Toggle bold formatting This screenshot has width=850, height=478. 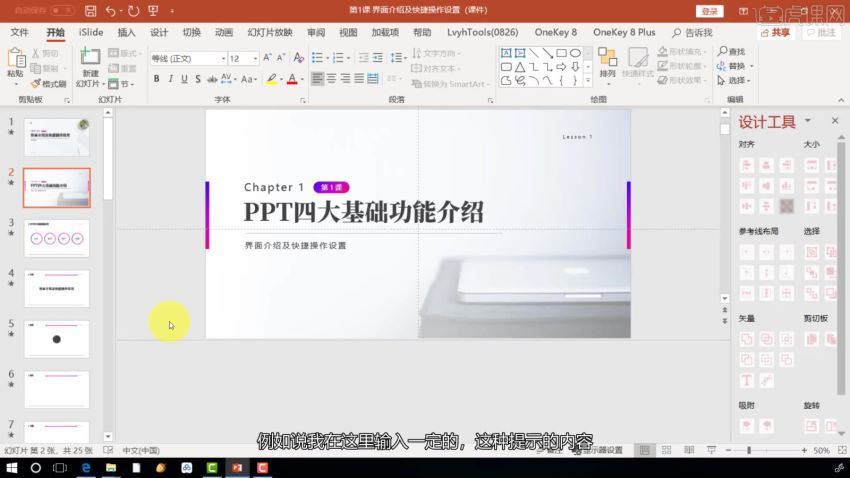click(157, 79)
